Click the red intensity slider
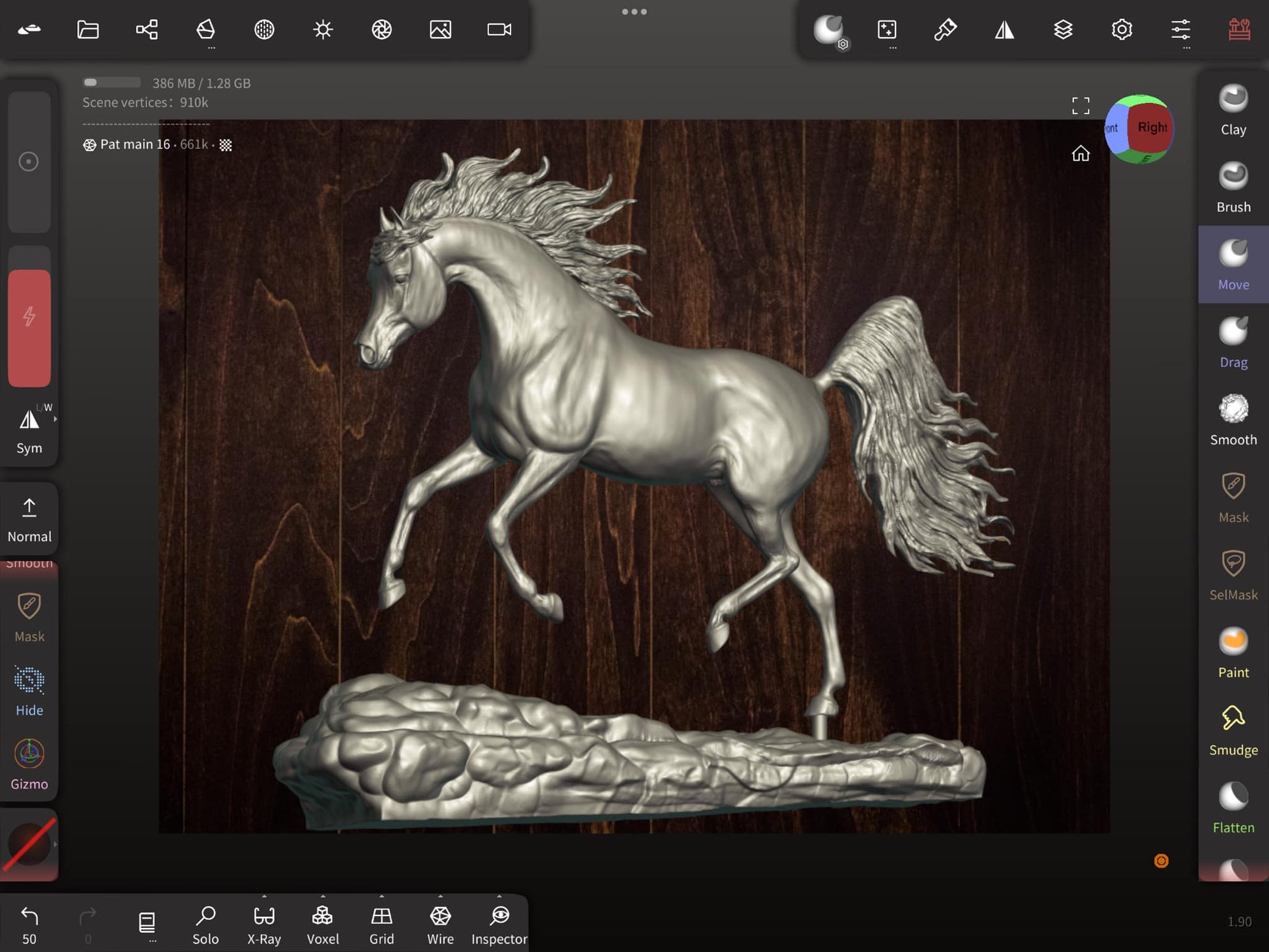 tap(29, 328)
